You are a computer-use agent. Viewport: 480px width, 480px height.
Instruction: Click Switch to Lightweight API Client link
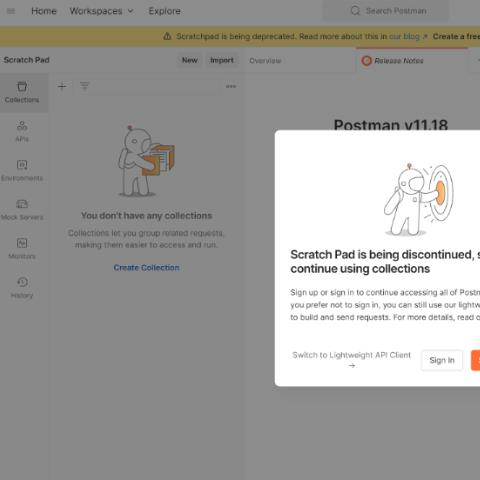[x=352, y=360]
